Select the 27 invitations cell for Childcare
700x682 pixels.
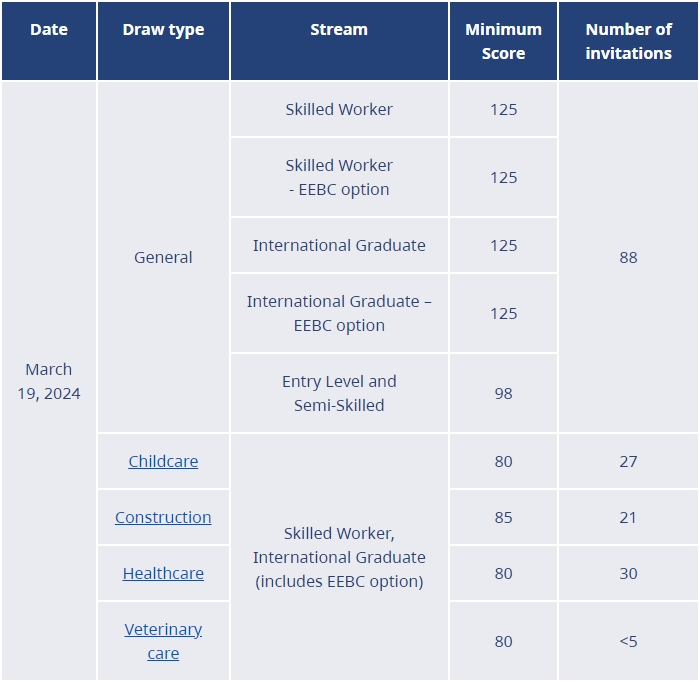coord(628,461)
